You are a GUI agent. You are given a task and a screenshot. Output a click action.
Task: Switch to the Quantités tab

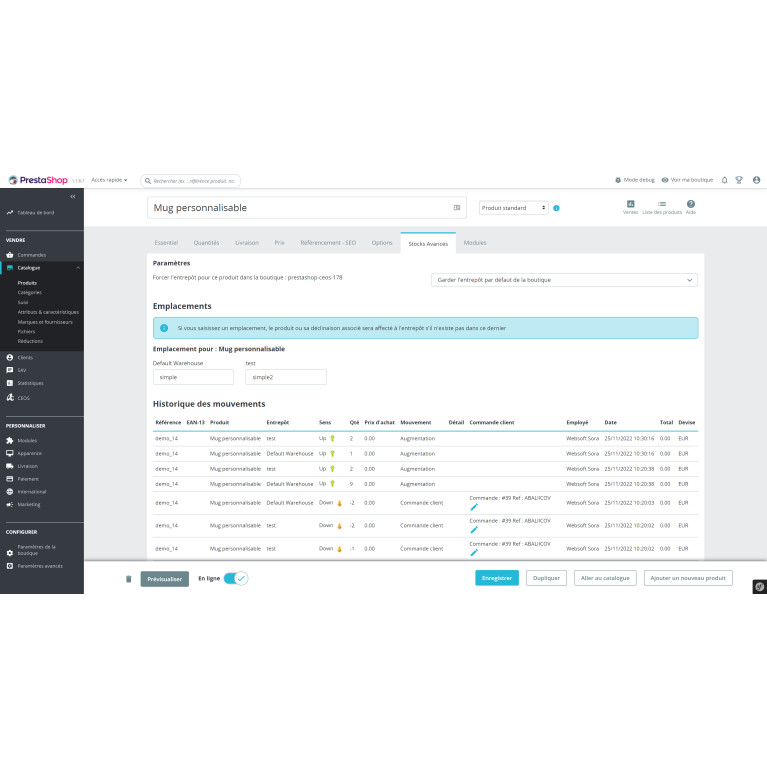pyautogui.click(x=206, y=243)
